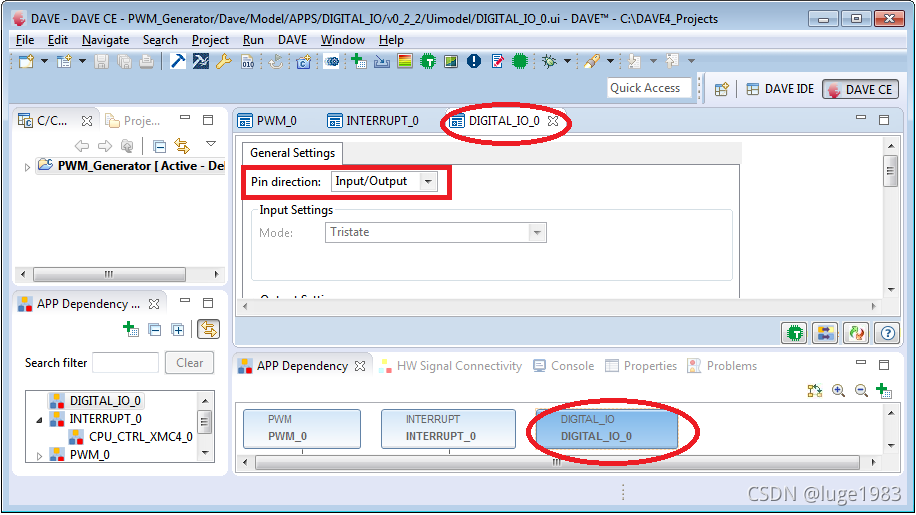Image resolution: width=916 pixels, height=515 pixels.
Task: Click the green chip T pin mapping icon
Action: (x=428, y=61)
